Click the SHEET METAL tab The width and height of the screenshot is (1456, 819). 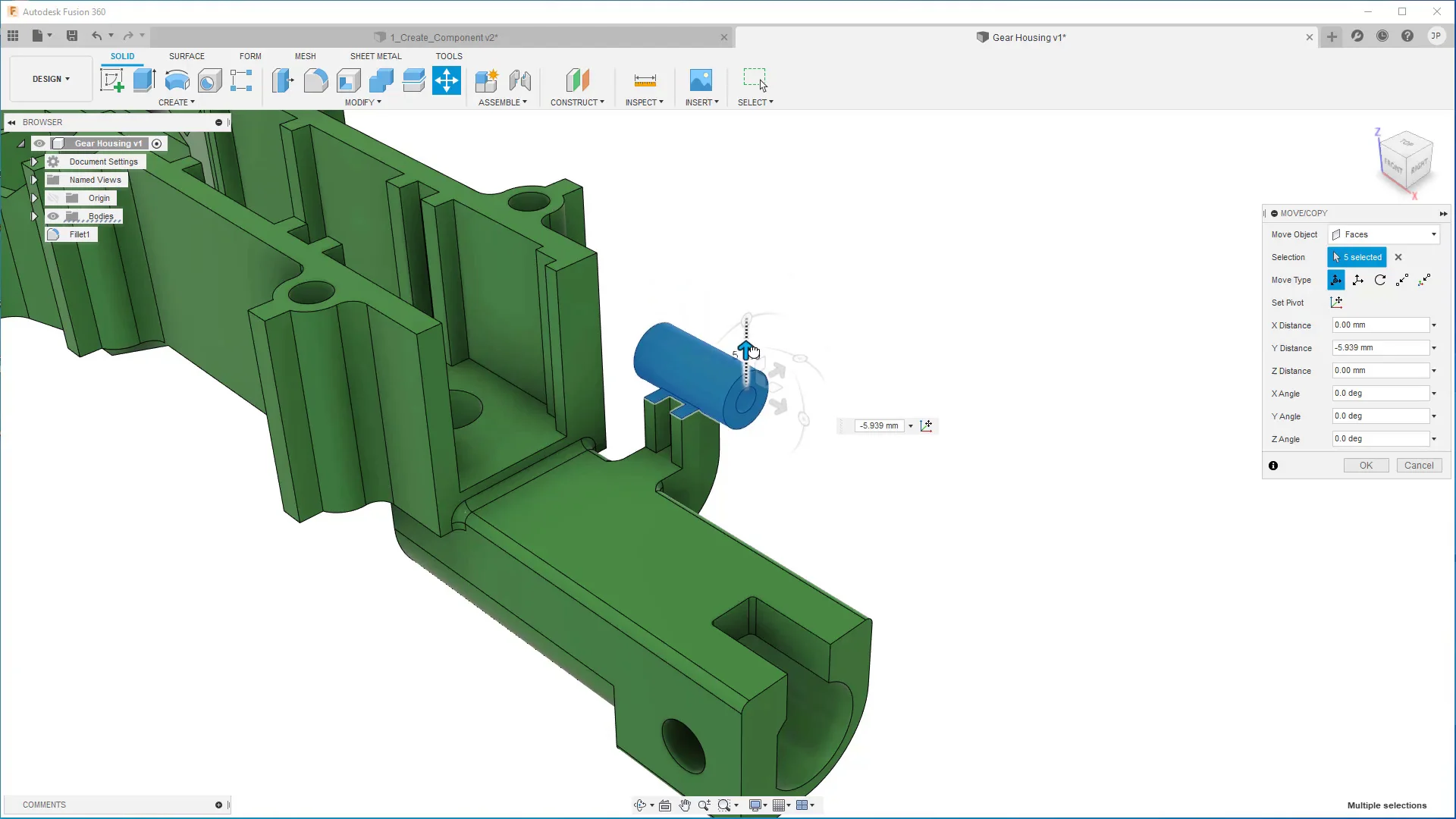376,55
